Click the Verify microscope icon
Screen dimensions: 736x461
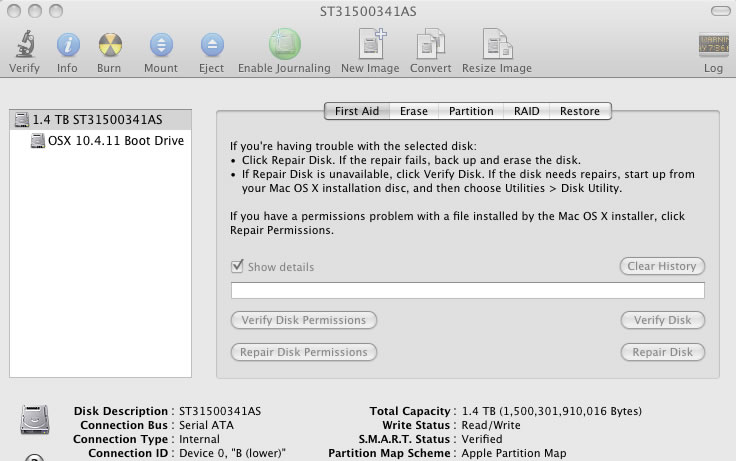pos(24,45)
